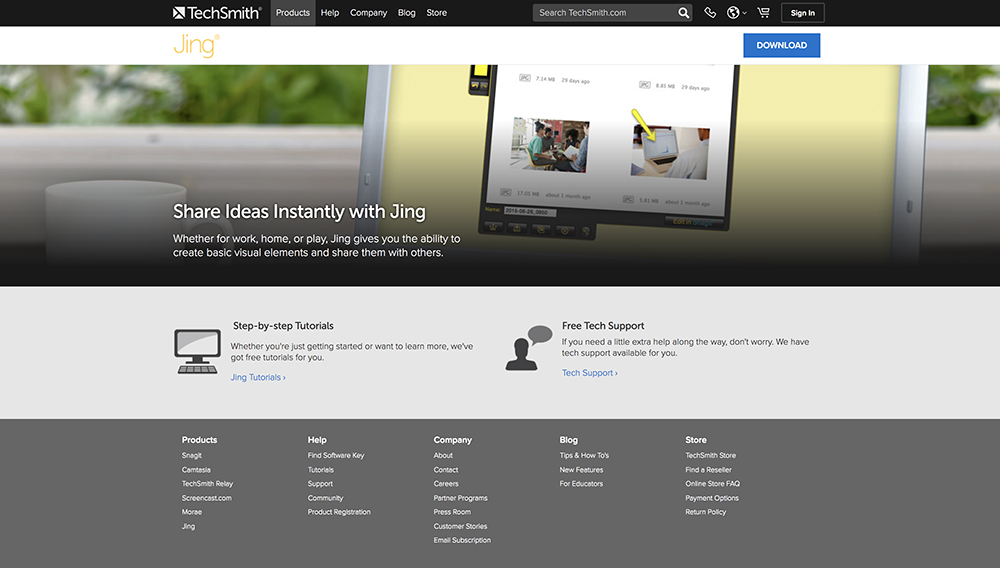
Task: Click the laptop photo thumbnail with arrow
Action: point(670,152)
